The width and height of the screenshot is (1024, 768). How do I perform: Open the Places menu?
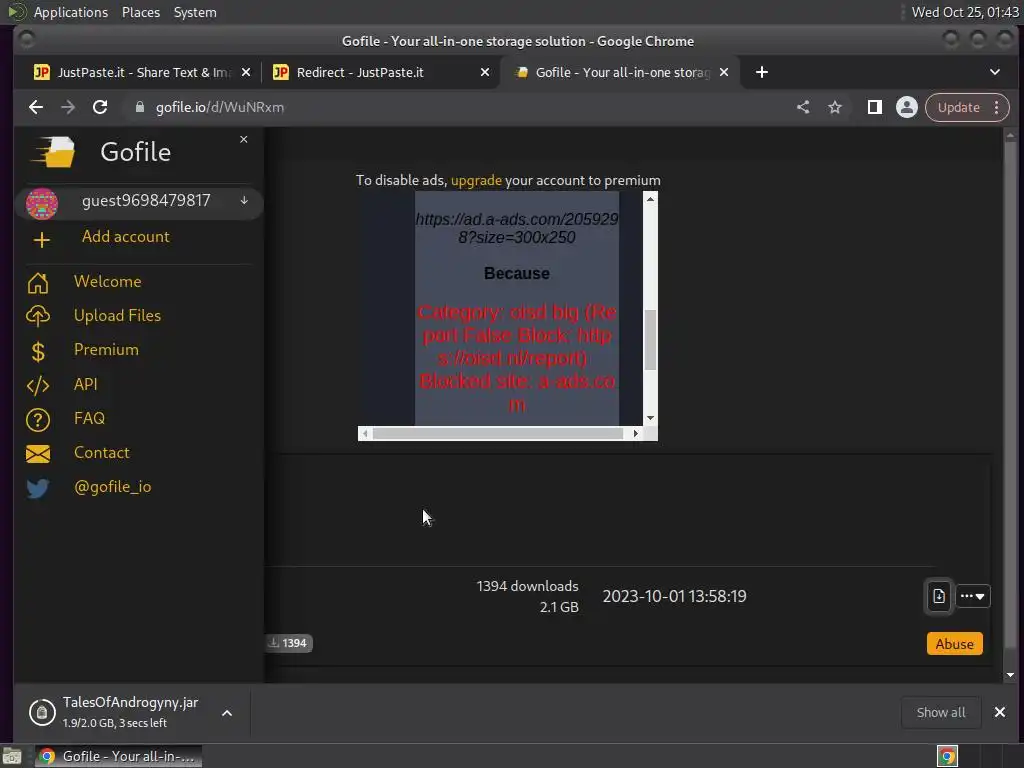coord(140,12)
